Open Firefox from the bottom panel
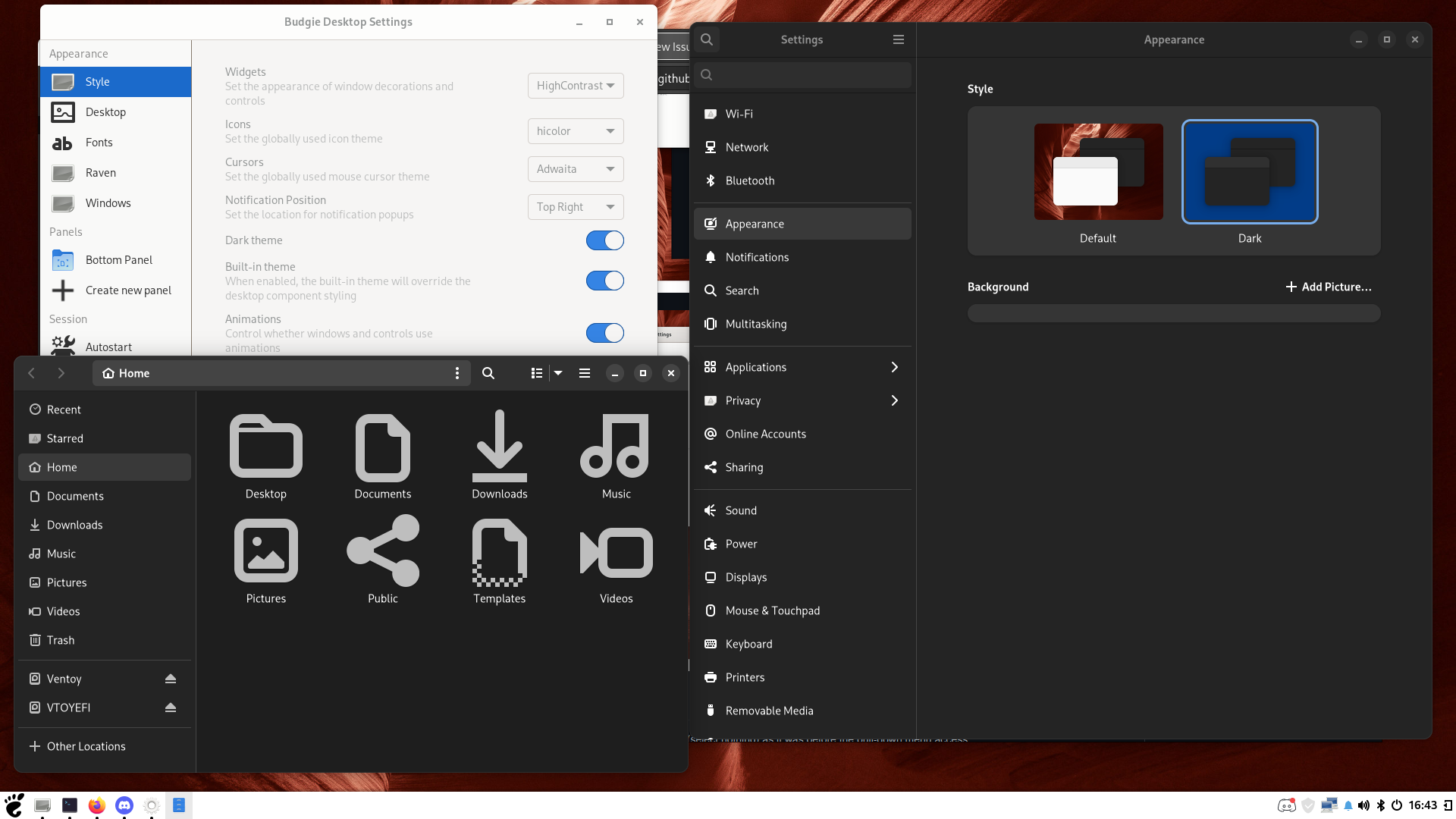The height and width of the screenshot is (819, 1456). pos(96,805)
